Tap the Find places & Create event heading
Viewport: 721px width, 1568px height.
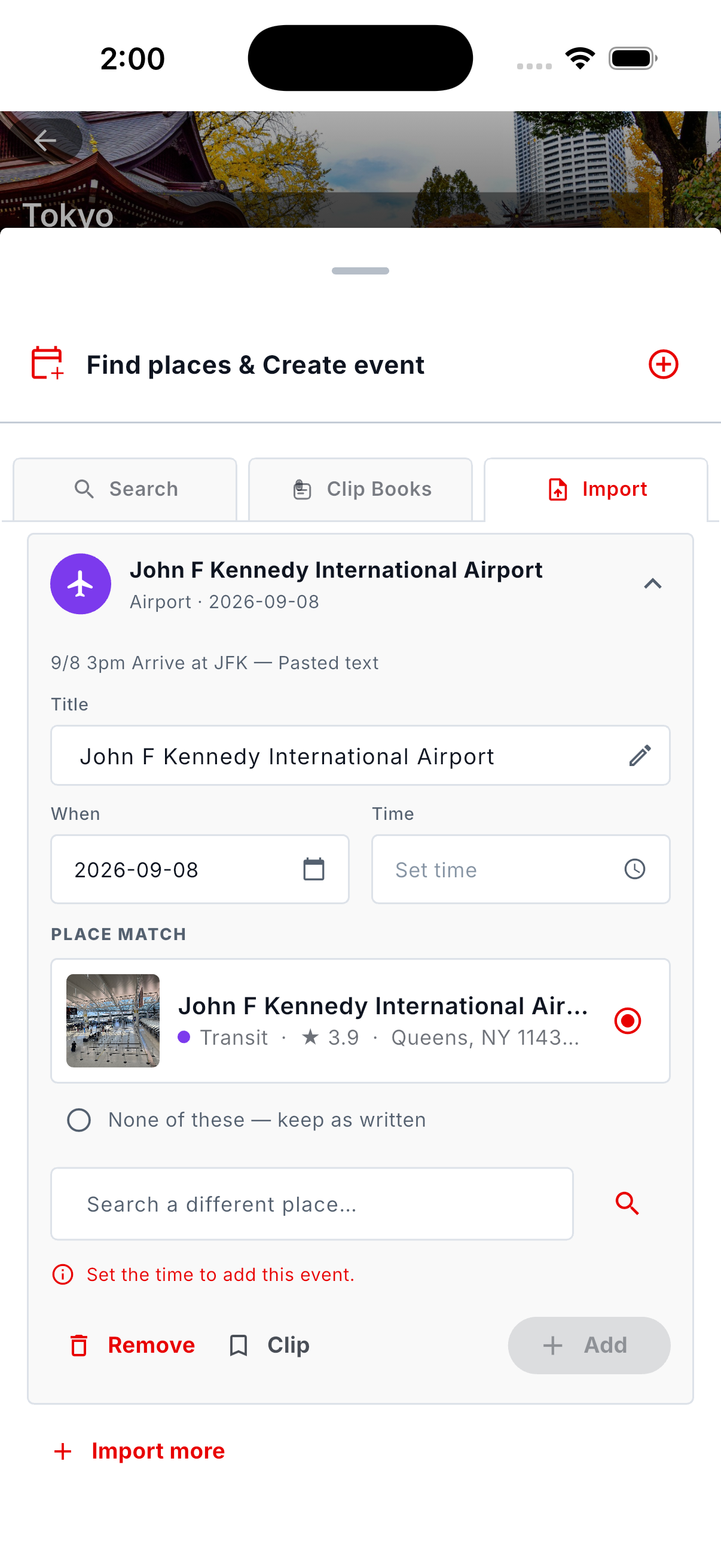(x=255, y=365)
